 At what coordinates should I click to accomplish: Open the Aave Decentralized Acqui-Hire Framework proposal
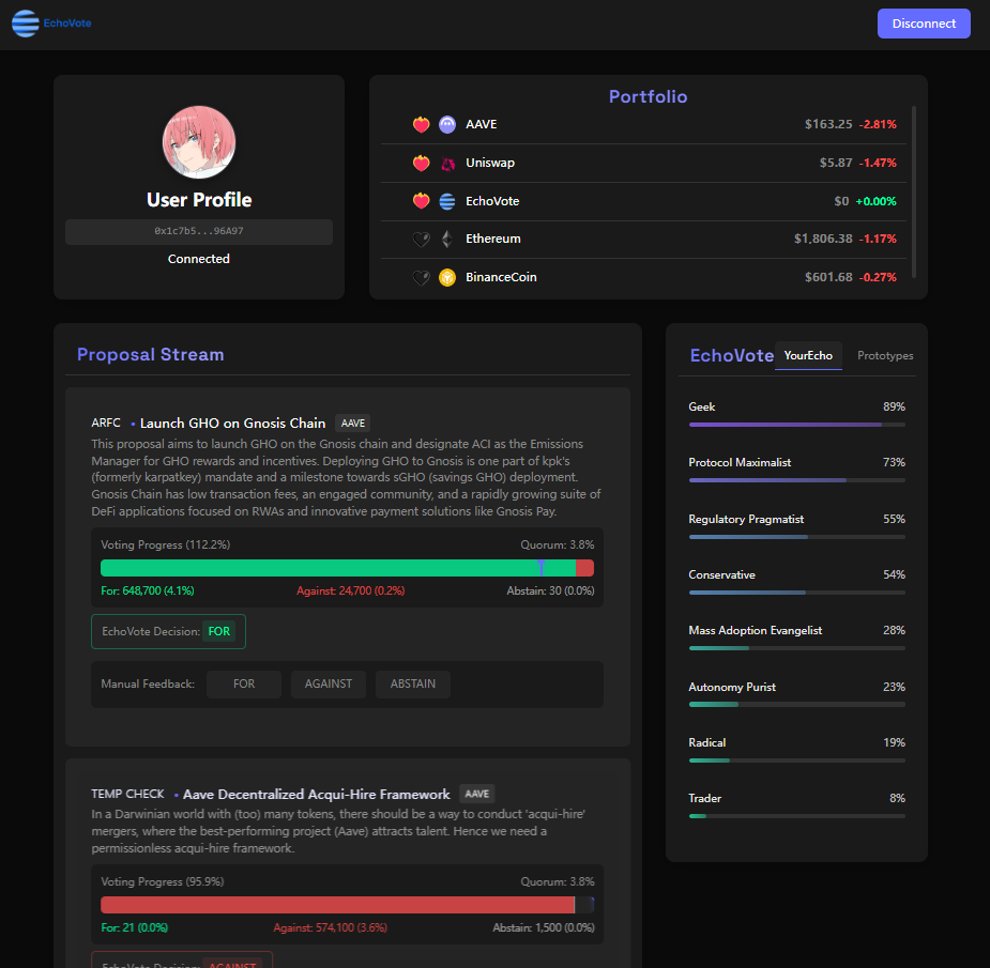point(316,794)
